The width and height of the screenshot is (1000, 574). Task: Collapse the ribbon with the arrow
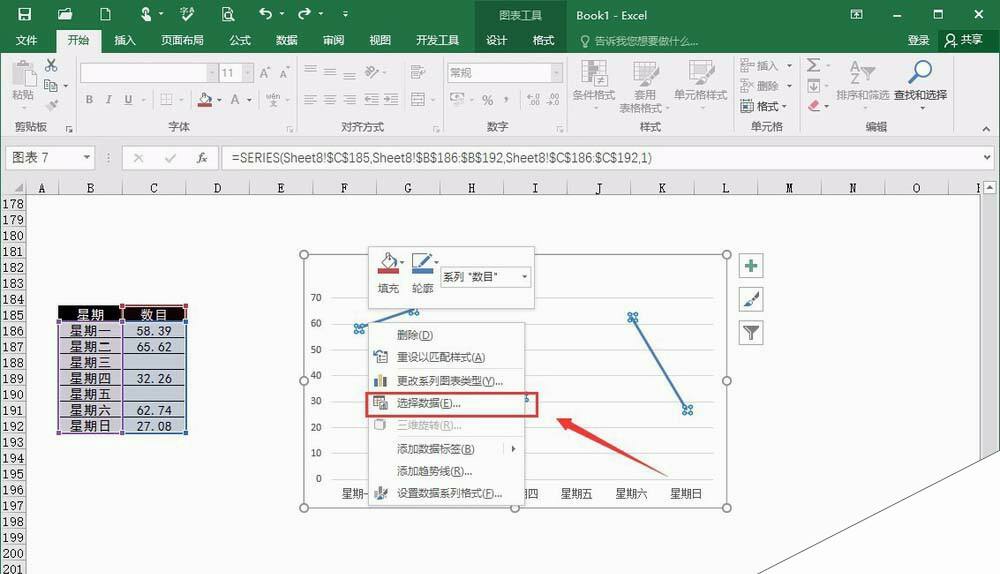click(986, 129)
